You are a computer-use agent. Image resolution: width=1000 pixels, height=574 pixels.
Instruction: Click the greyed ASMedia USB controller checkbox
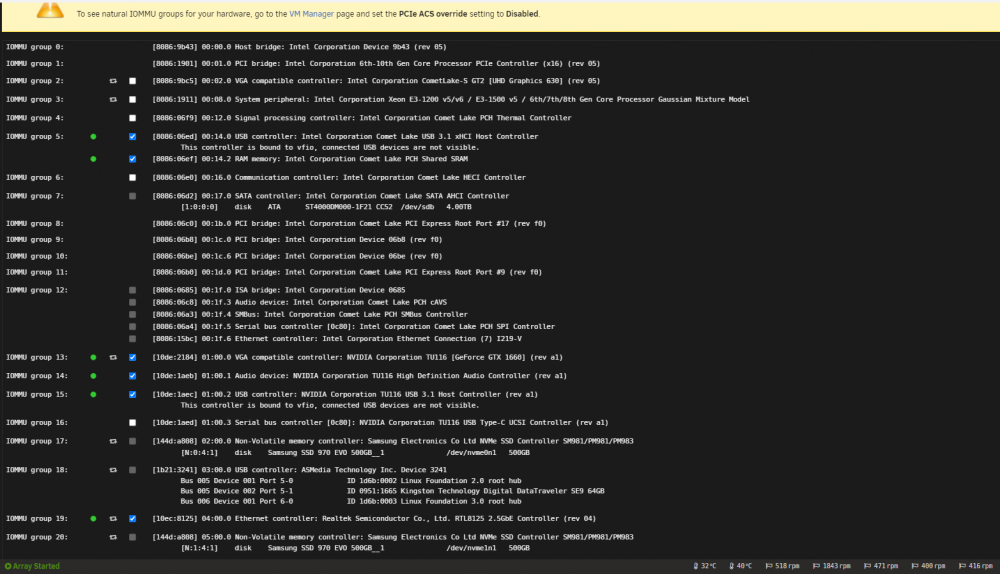133,470
